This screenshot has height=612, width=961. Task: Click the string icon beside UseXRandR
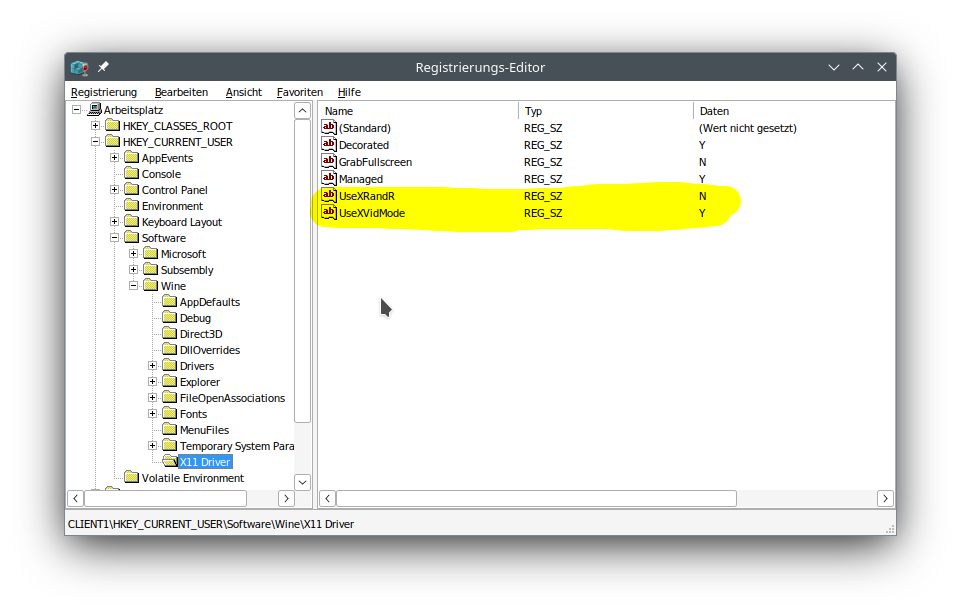click(x=329, y=196)
